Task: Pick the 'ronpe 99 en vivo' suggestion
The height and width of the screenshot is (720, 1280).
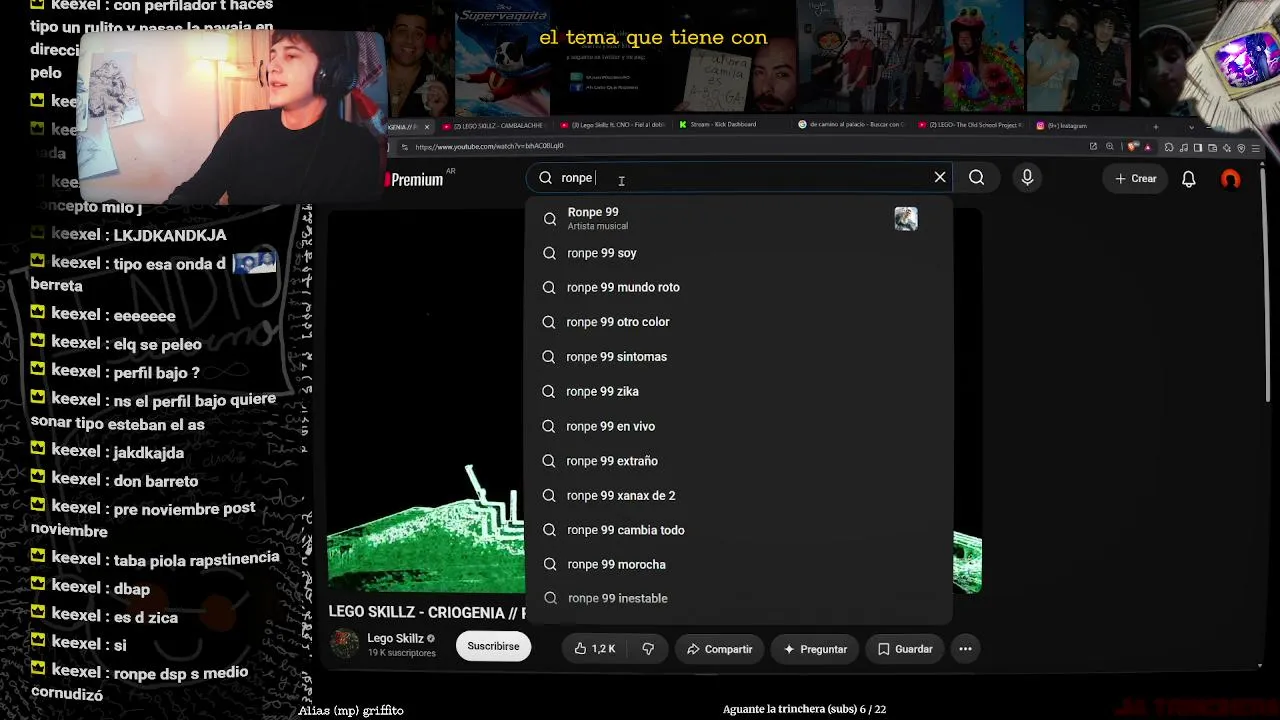Action: [739, 426]
